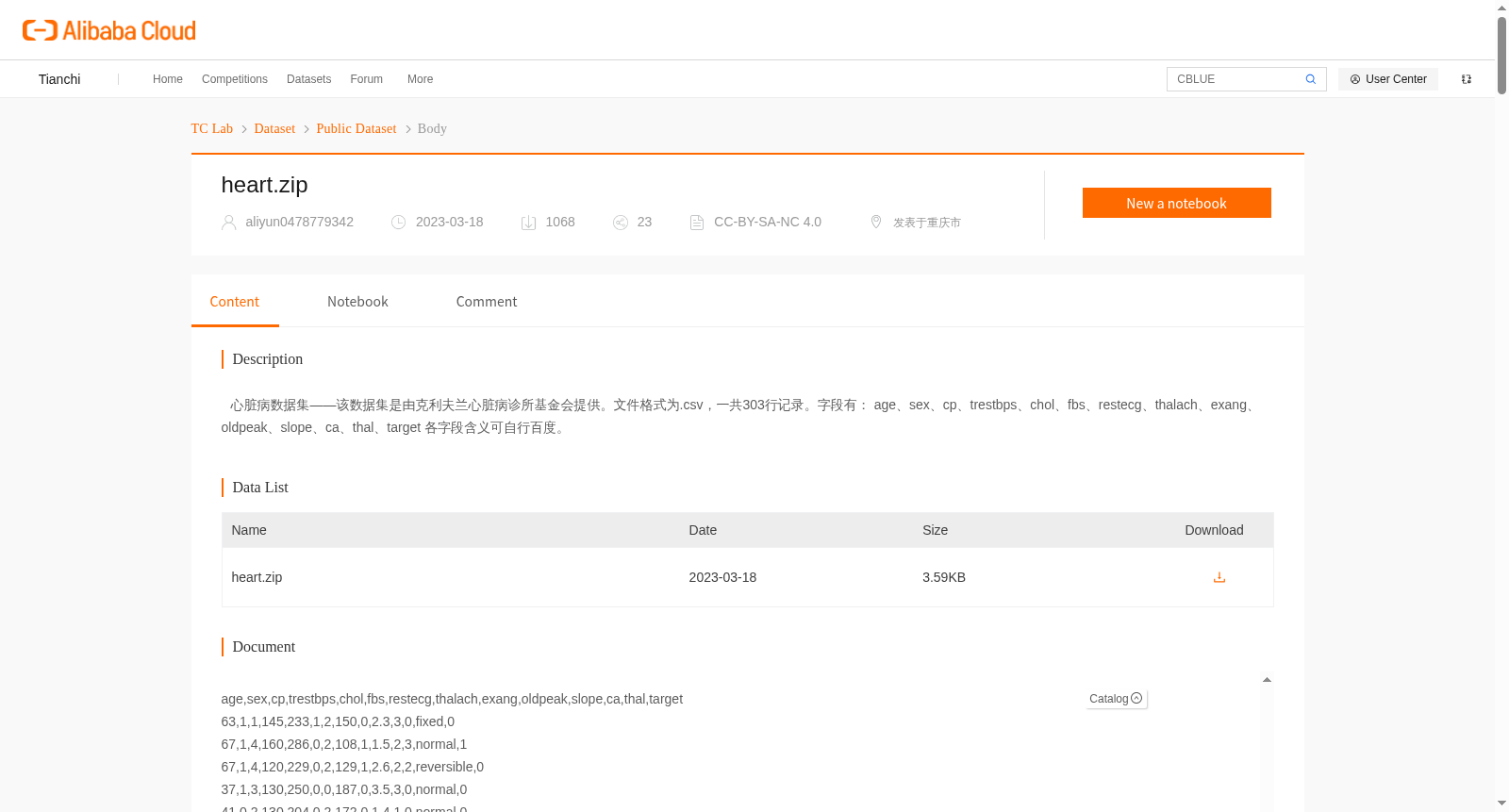Click the heart.zip file name in Data List
The height and width of the screenshot is (812, 1509).
[257, 577]
